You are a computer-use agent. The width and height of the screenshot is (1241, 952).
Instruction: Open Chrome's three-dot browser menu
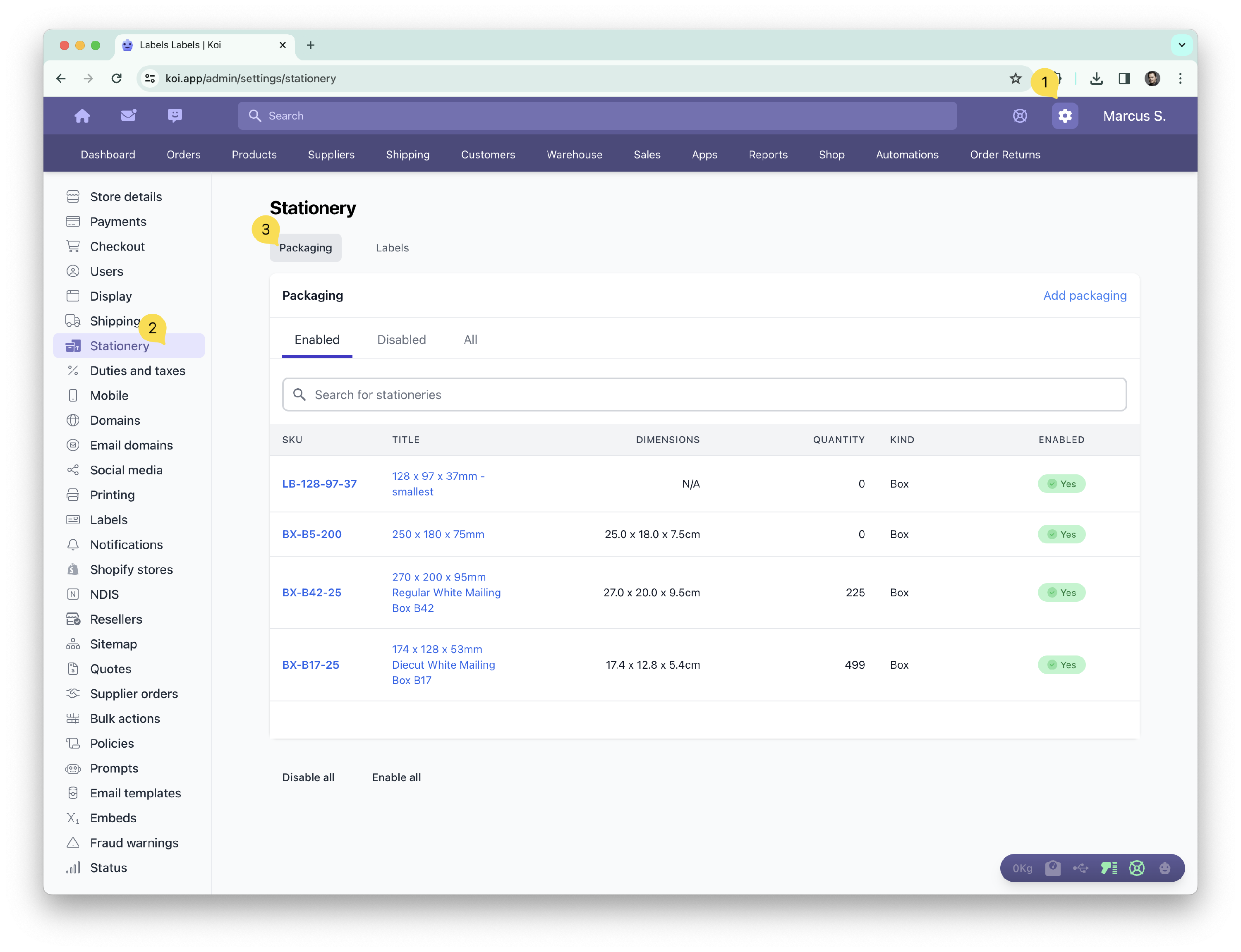[1180, 79]
